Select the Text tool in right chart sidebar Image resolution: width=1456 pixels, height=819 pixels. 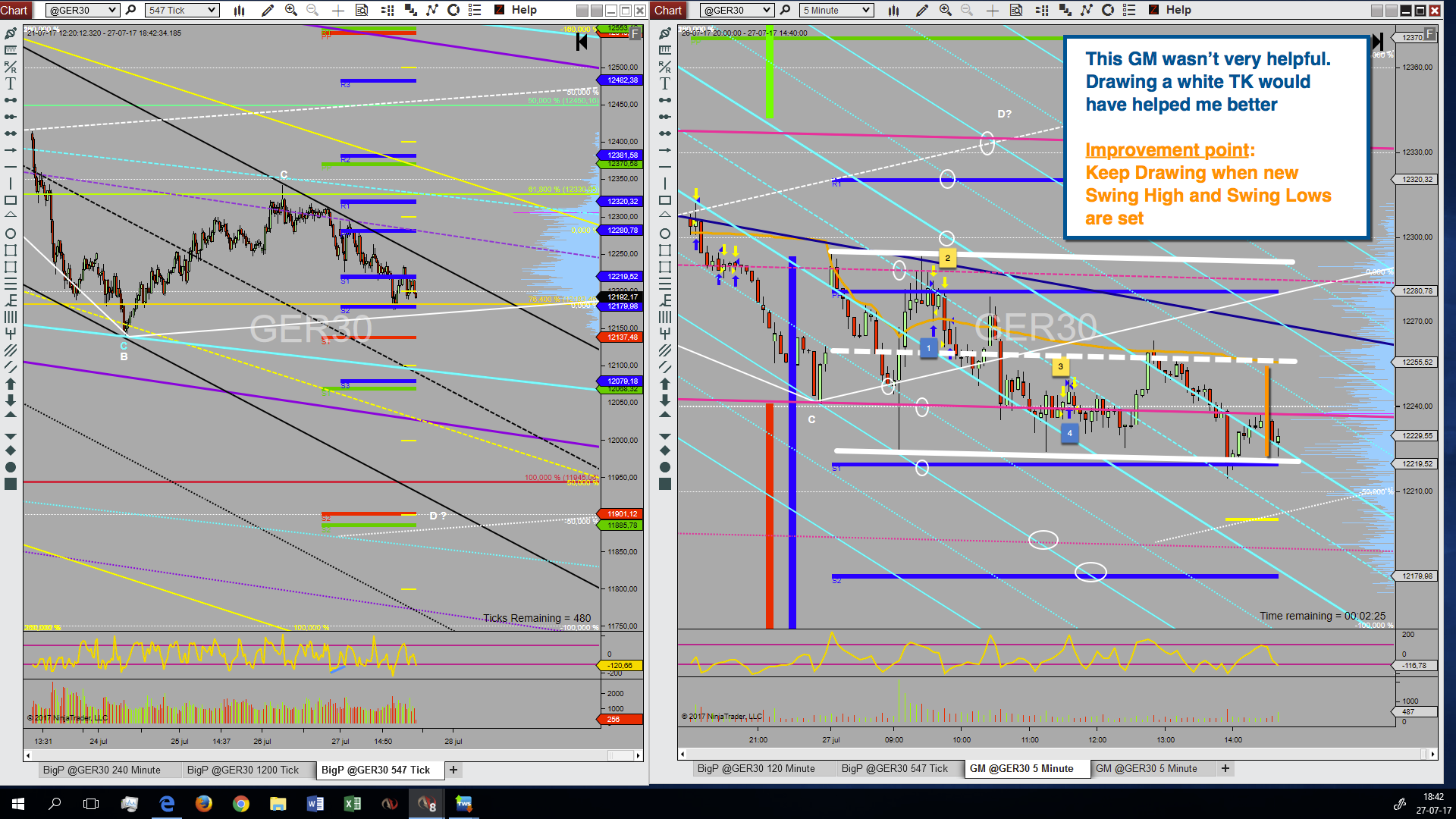tap(665, 83)
